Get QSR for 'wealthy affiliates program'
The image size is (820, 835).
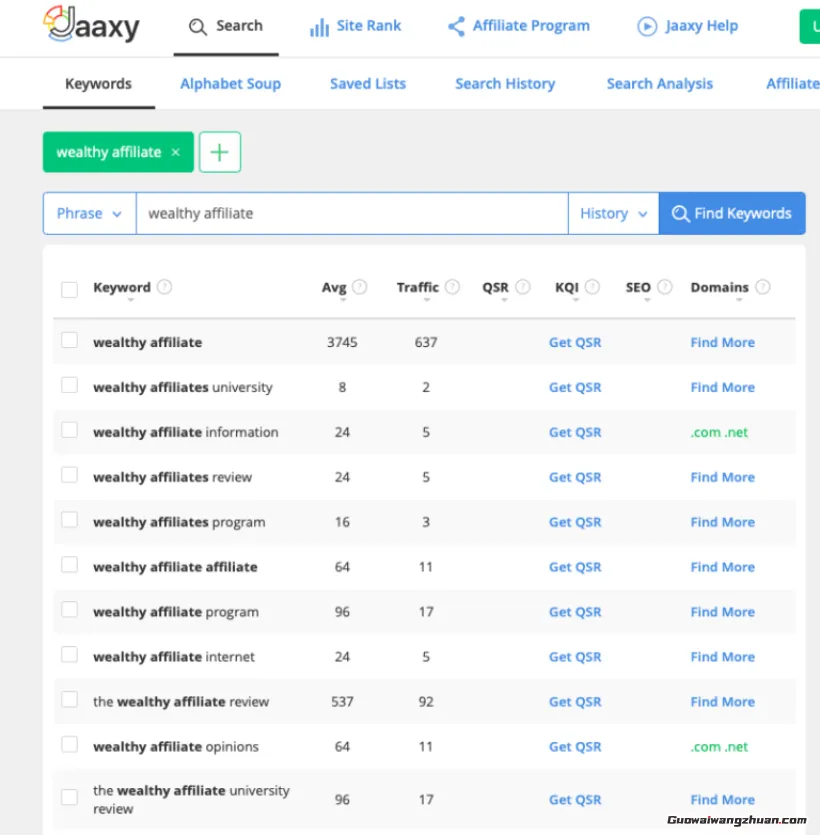pyautogui.click(x=575, y=522)
